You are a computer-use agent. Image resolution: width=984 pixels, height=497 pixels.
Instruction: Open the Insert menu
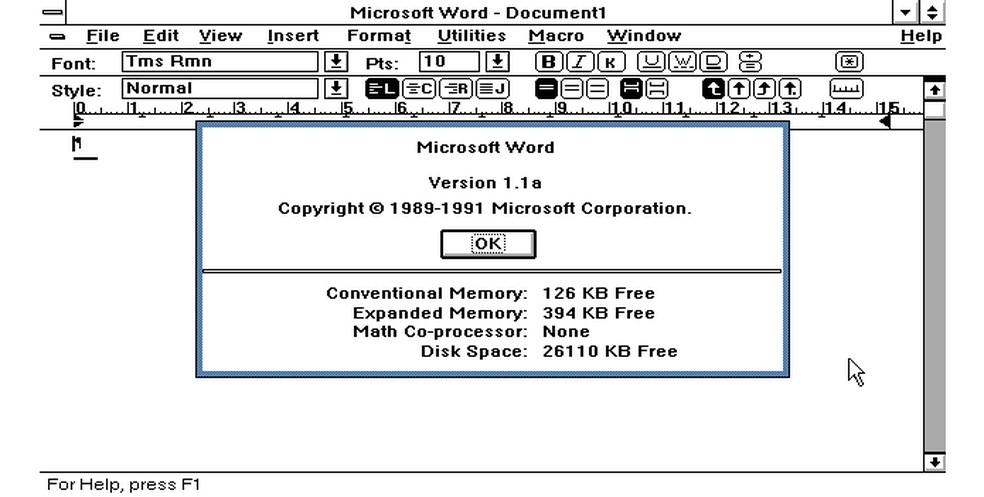point(293,36)
